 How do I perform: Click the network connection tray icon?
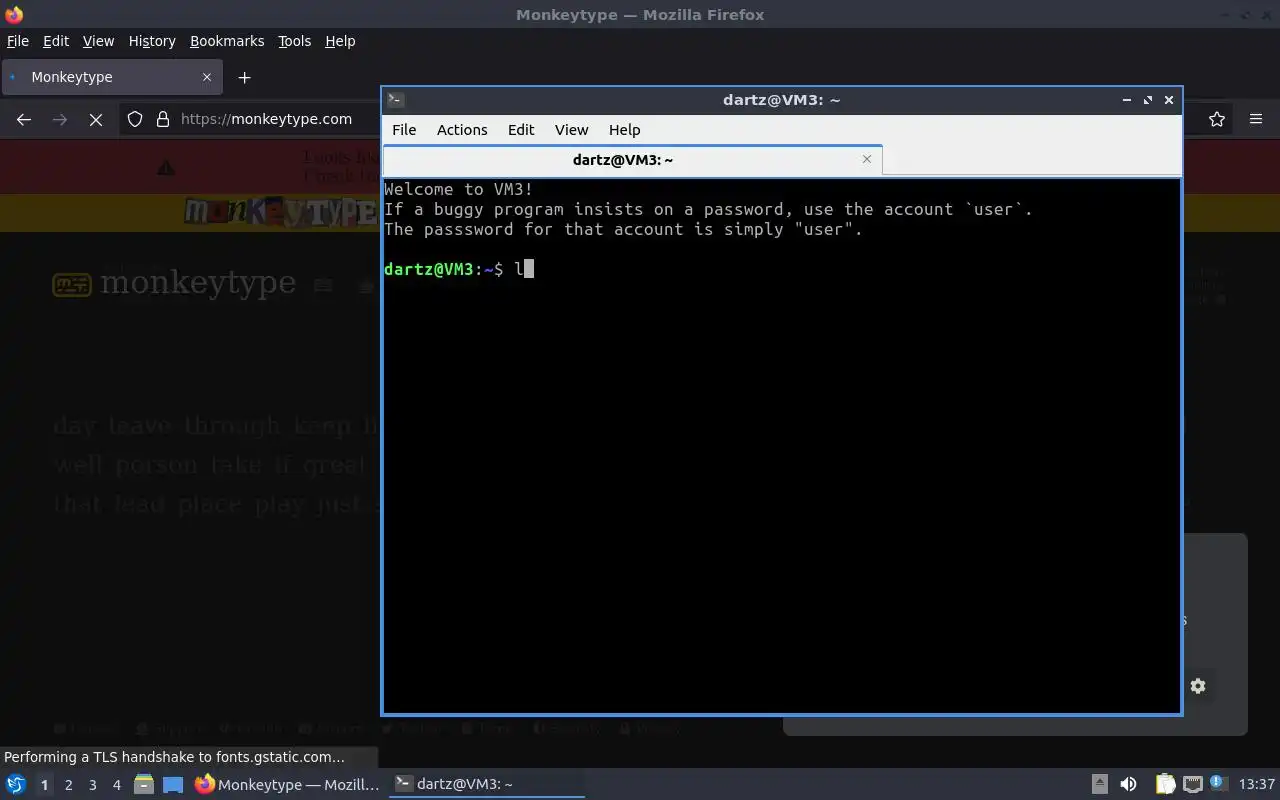(x=1192, y=784)
